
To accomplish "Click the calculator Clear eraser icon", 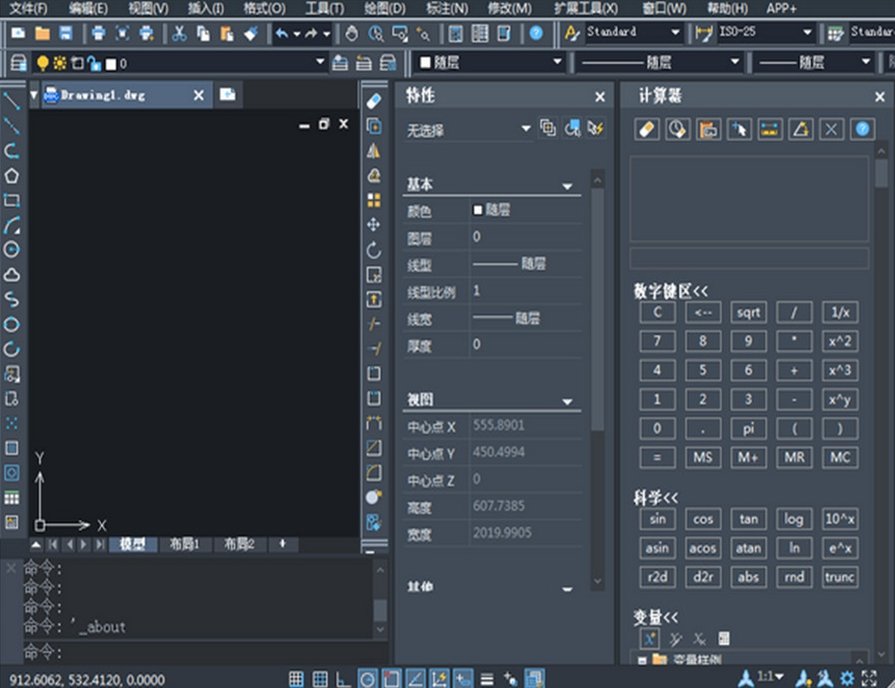I will (647, 129).
